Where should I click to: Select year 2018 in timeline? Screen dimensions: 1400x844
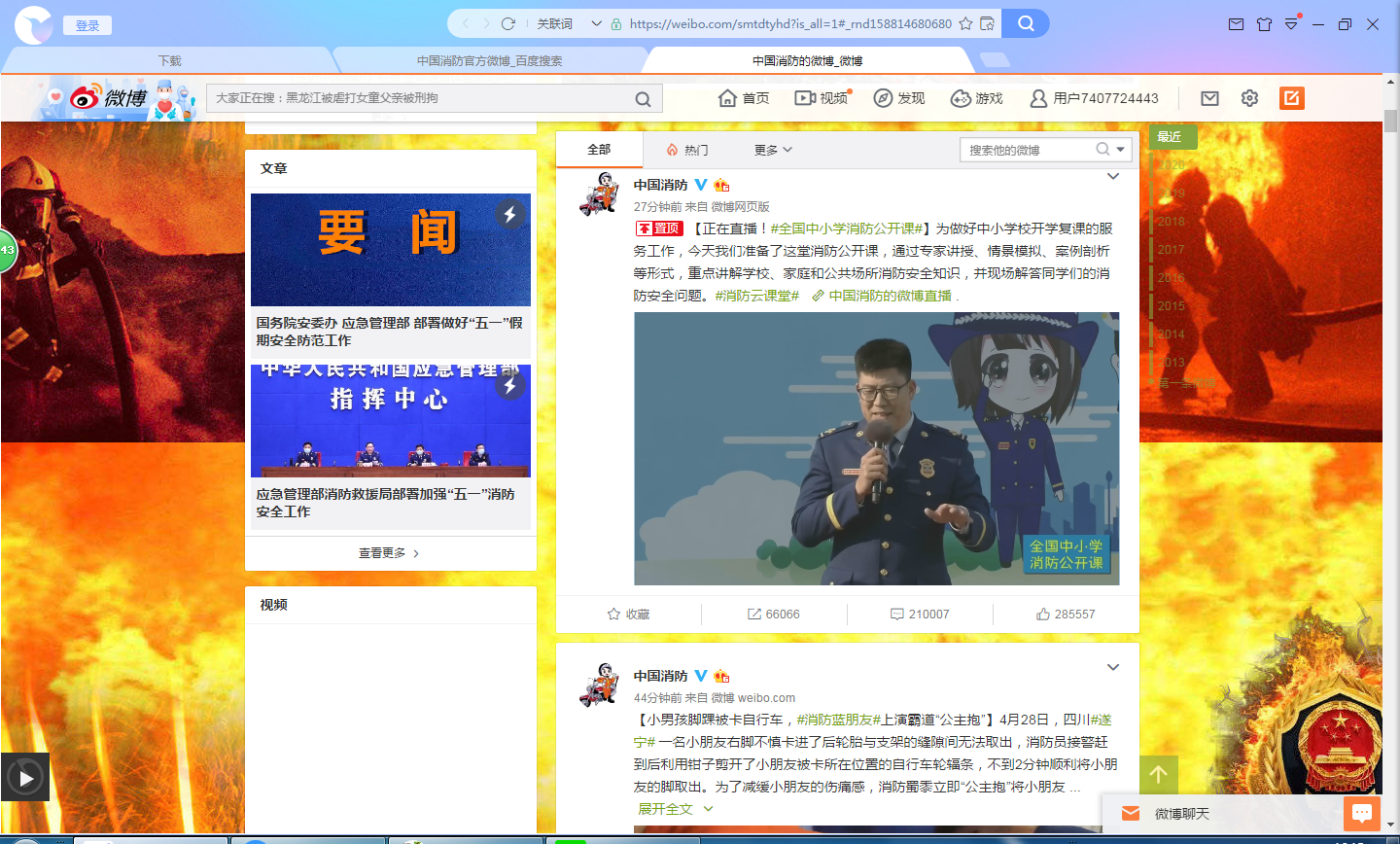click(1171, 222)
